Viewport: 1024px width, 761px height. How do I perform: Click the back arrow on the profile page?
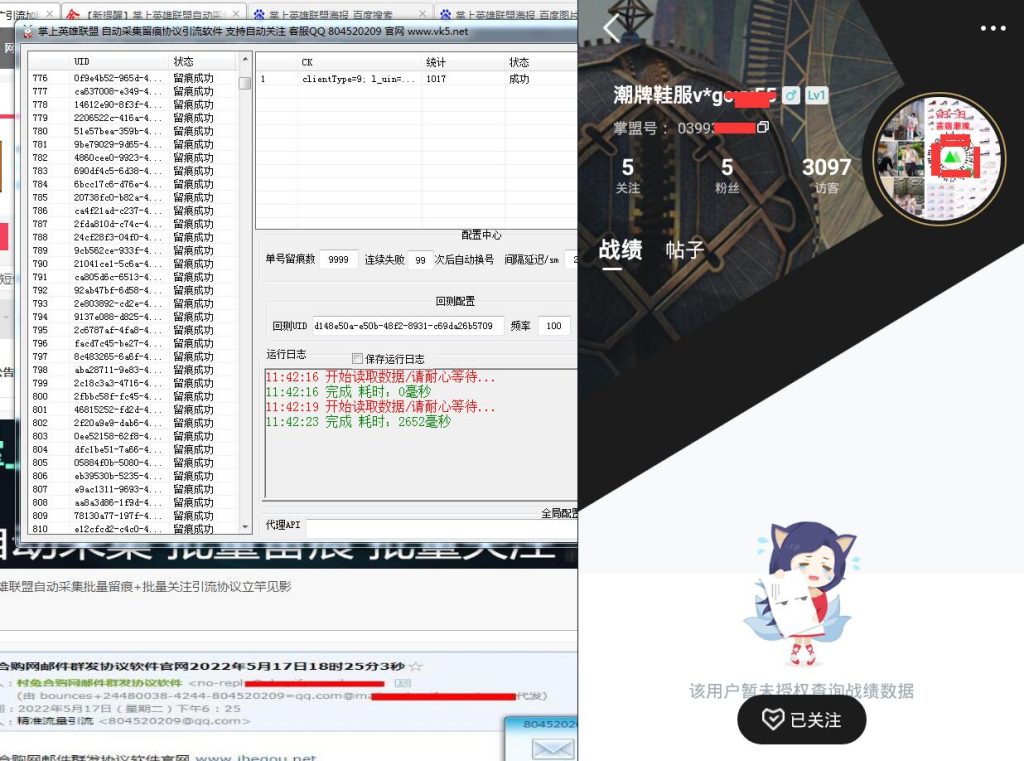610,29
